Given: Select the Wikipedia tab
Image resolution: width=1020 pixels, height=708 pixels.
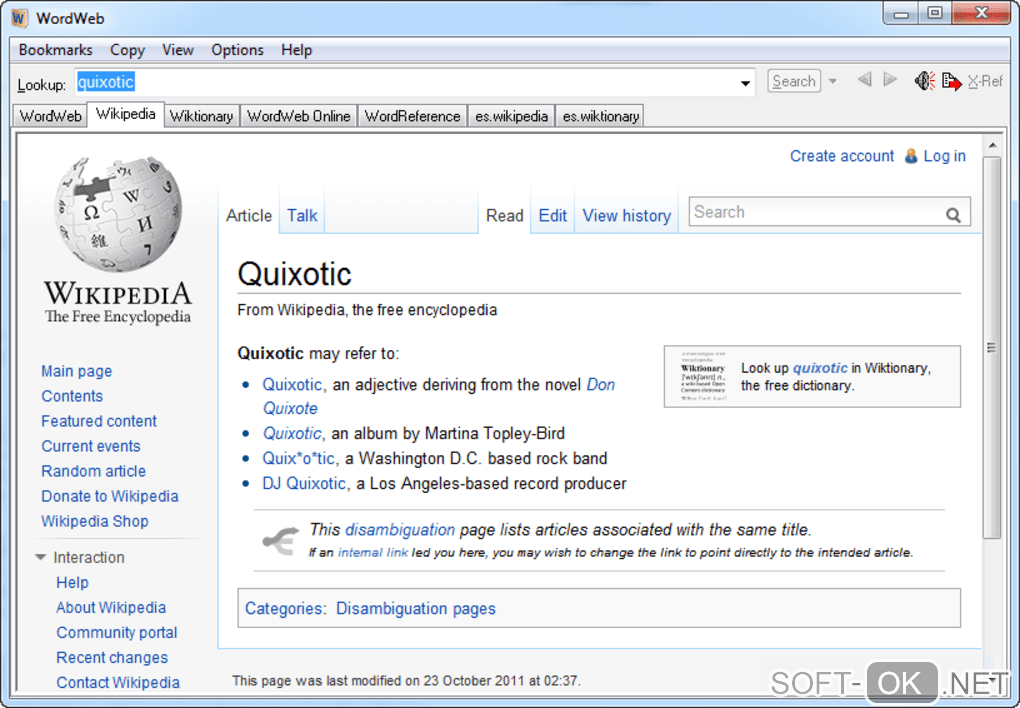Looking at the screenshot, I should [x=126, y=114].
